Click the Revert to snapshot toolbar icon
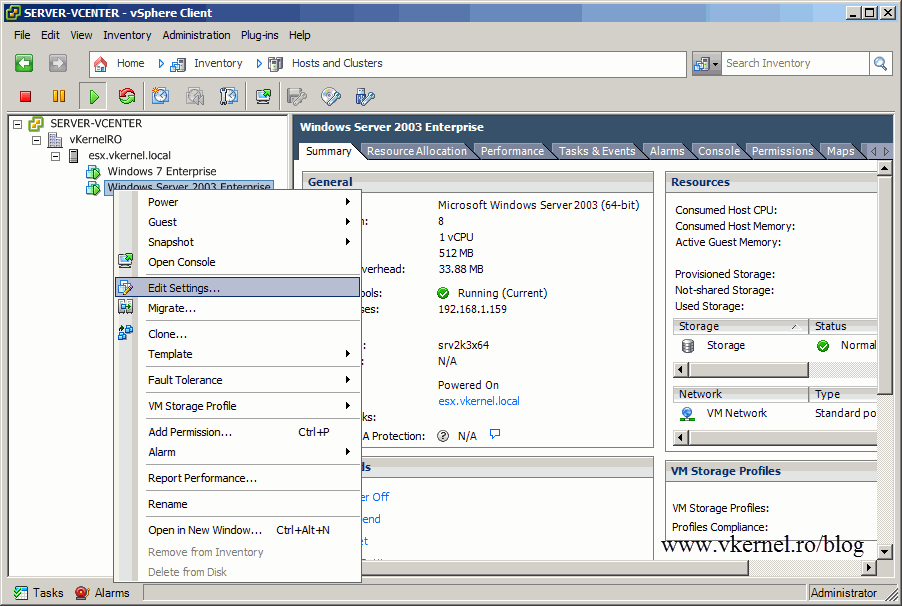Image resolution: width=902 pixels, height=606 pixels. pos(194,96)
